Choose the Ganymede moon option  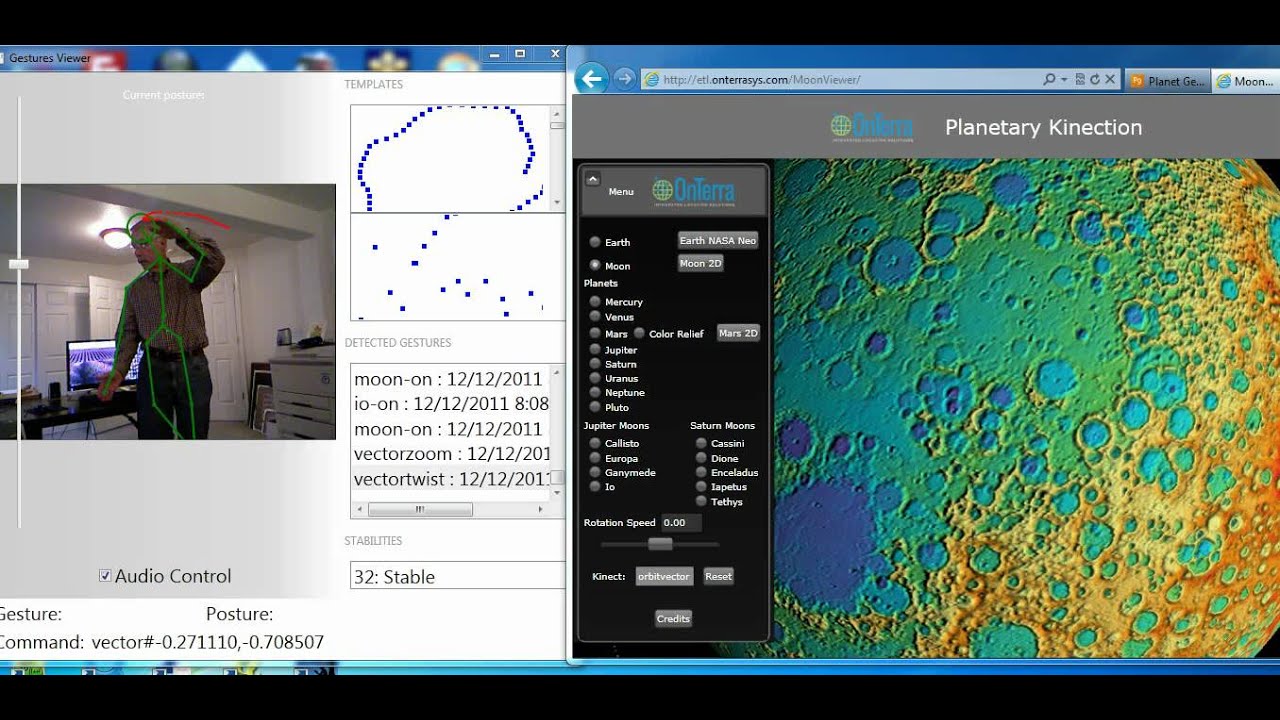pos(595,472)
